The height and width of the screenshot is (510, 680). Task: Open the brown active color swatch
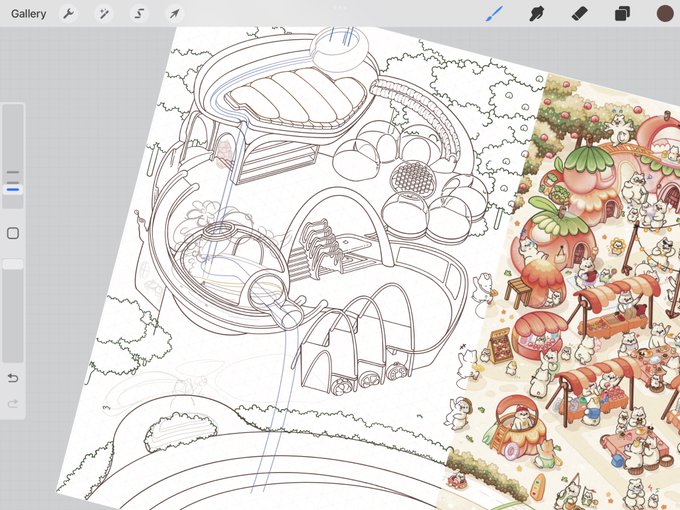click(665, 13)
